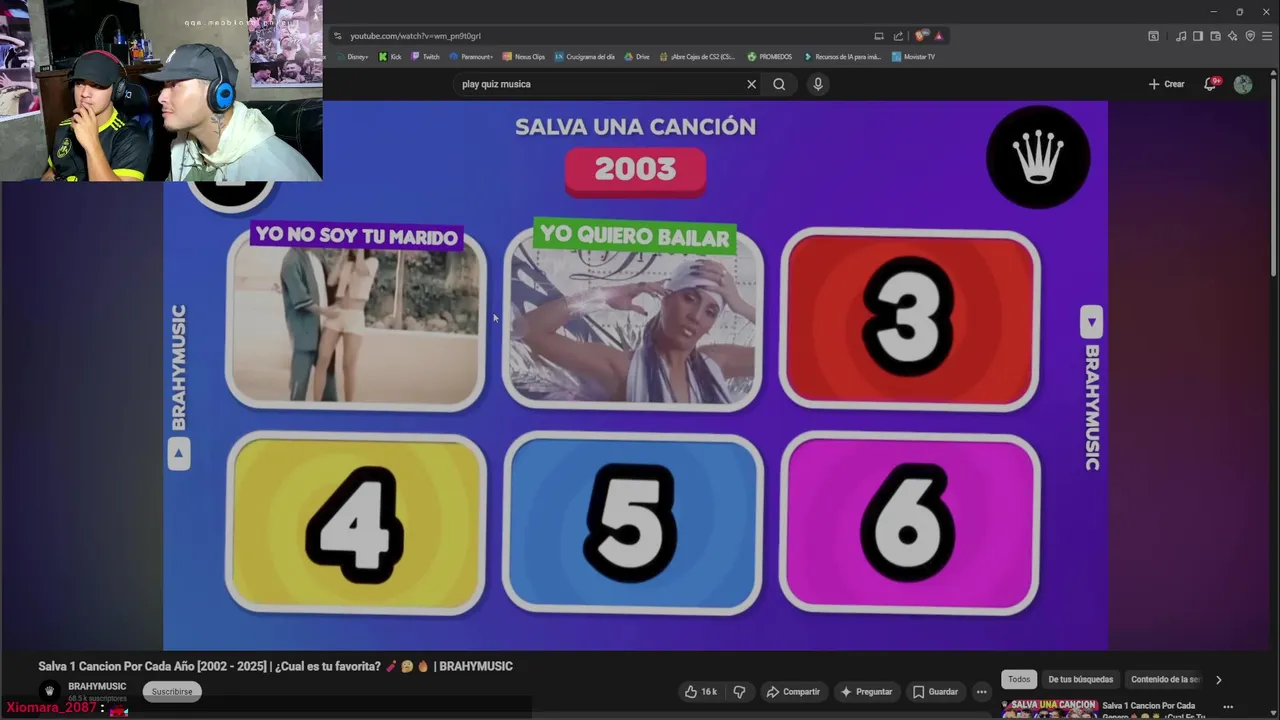Click the share page icon in address bar
The height and width of the screenshot is (720, 1280).
click(898, 36)
